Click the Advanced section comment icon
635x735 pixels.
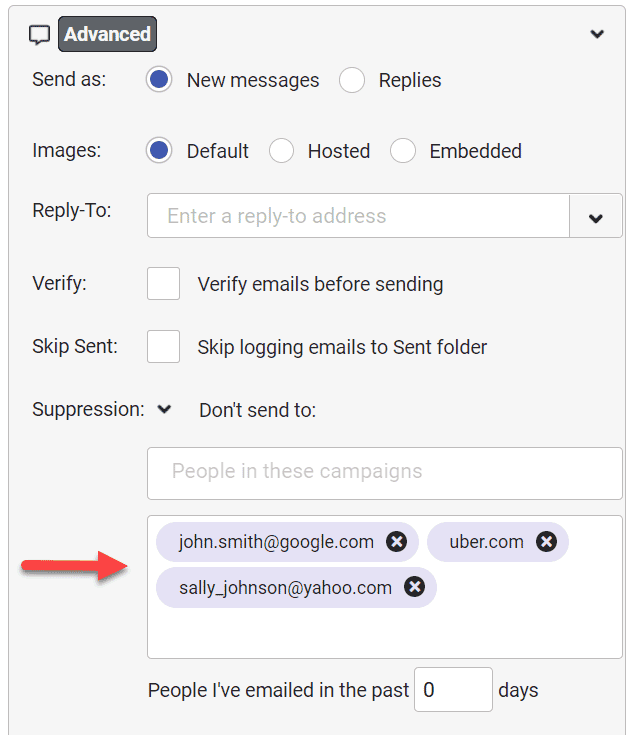click(x=40, y=35)
